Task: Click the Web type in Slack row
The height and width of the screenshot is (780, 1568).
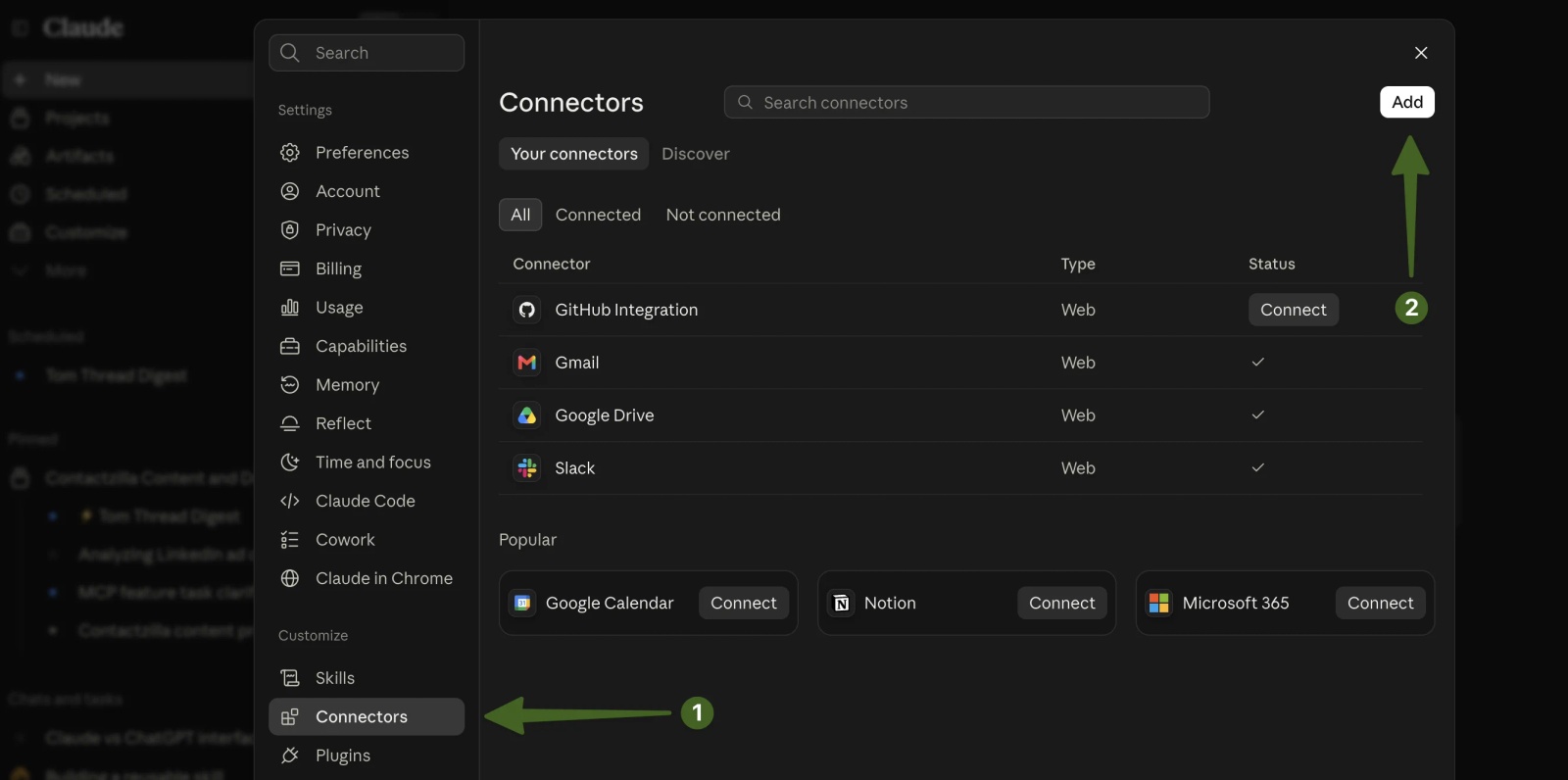Action: (1078, 468)
